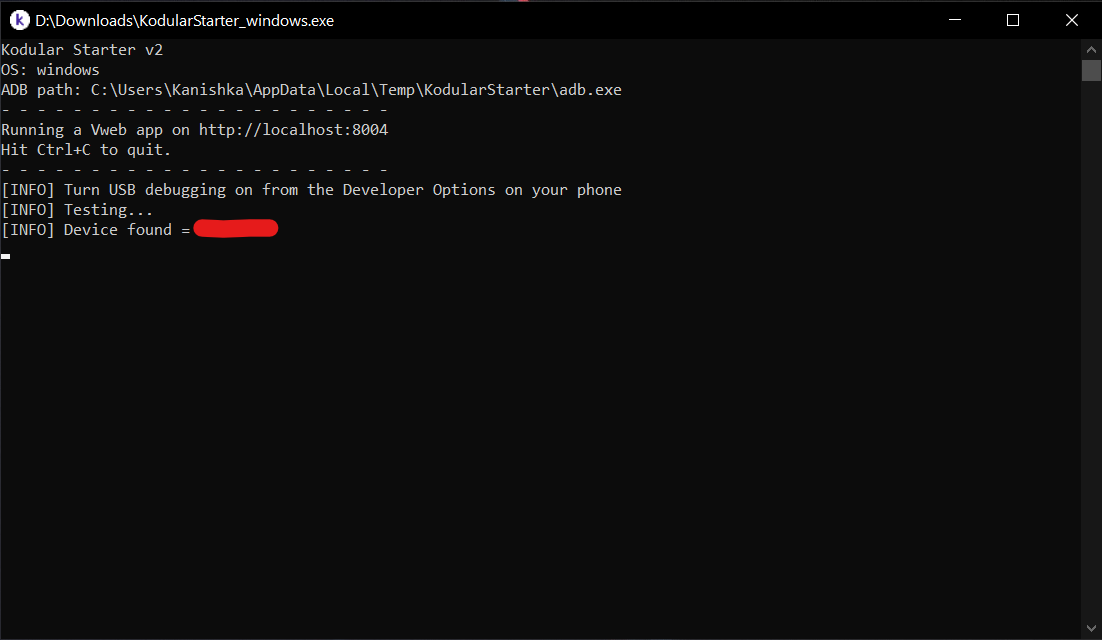This screenshot has width=1102, height=640.
Task: Click the Kodular logo icon in title bar
Action: click(x=20, y=20)
